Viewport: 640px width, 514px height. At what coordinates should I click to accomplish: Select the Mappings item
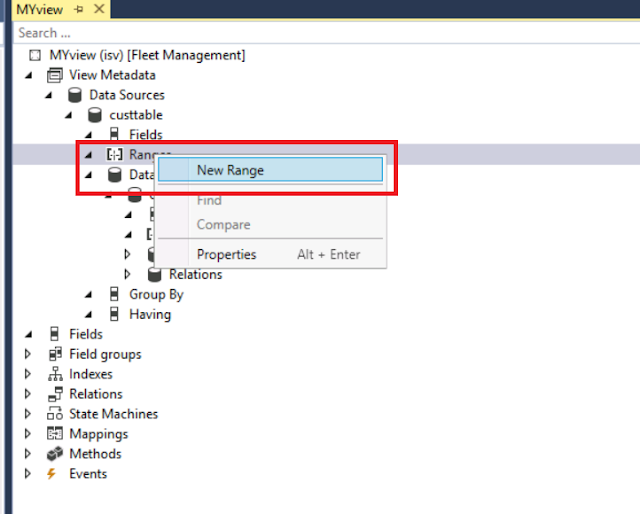click(x=98, y=434)
